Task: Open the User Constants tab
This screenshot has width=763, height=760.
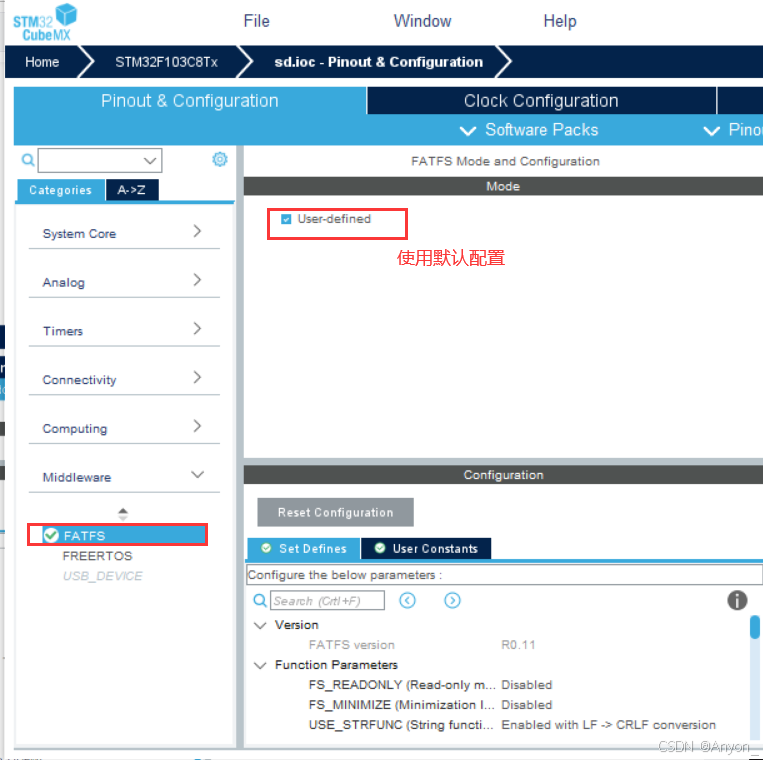Action: (426, 548)
